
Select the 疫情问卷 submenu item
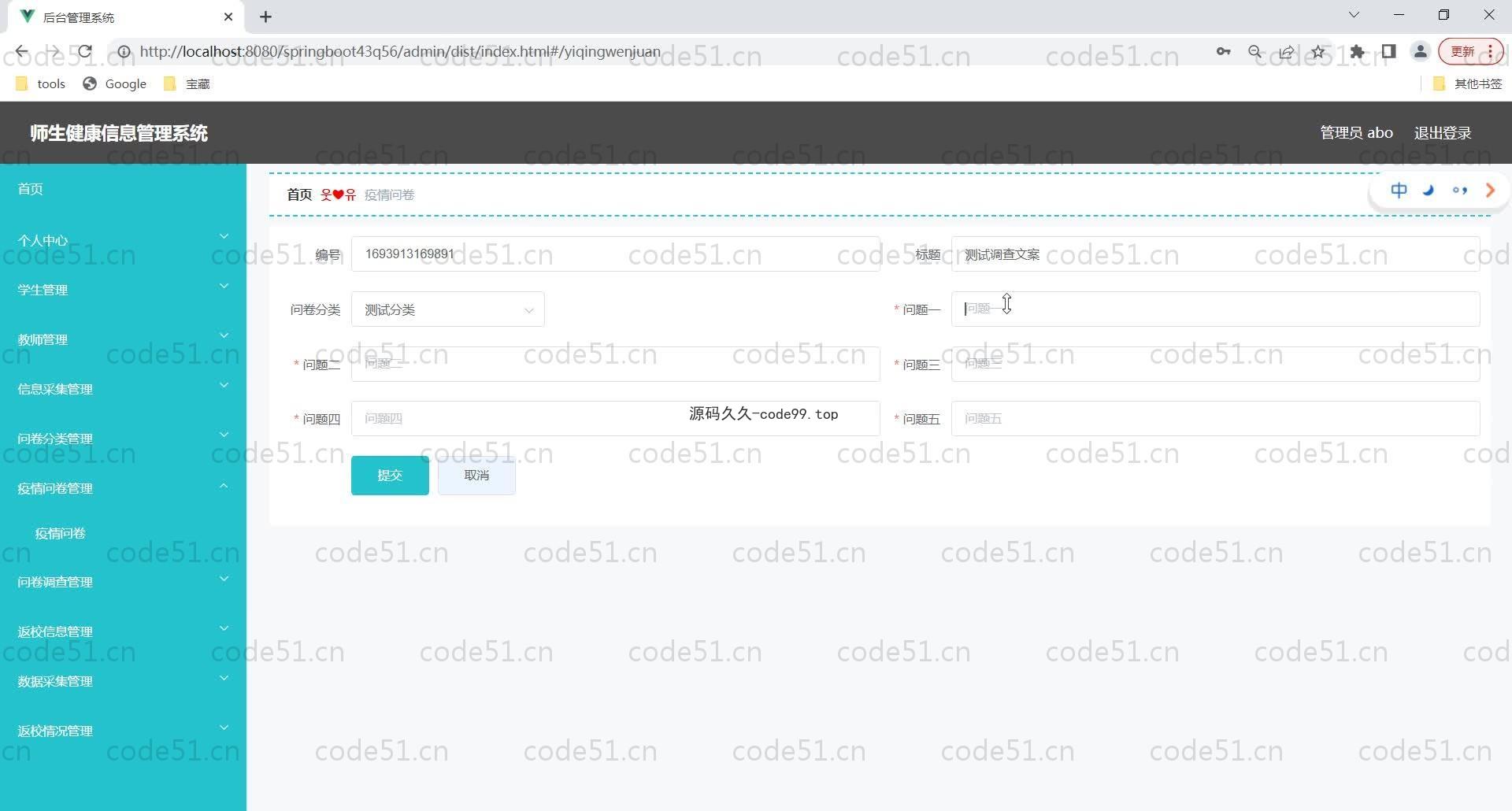pyautogui.click(x=123, y=533)
